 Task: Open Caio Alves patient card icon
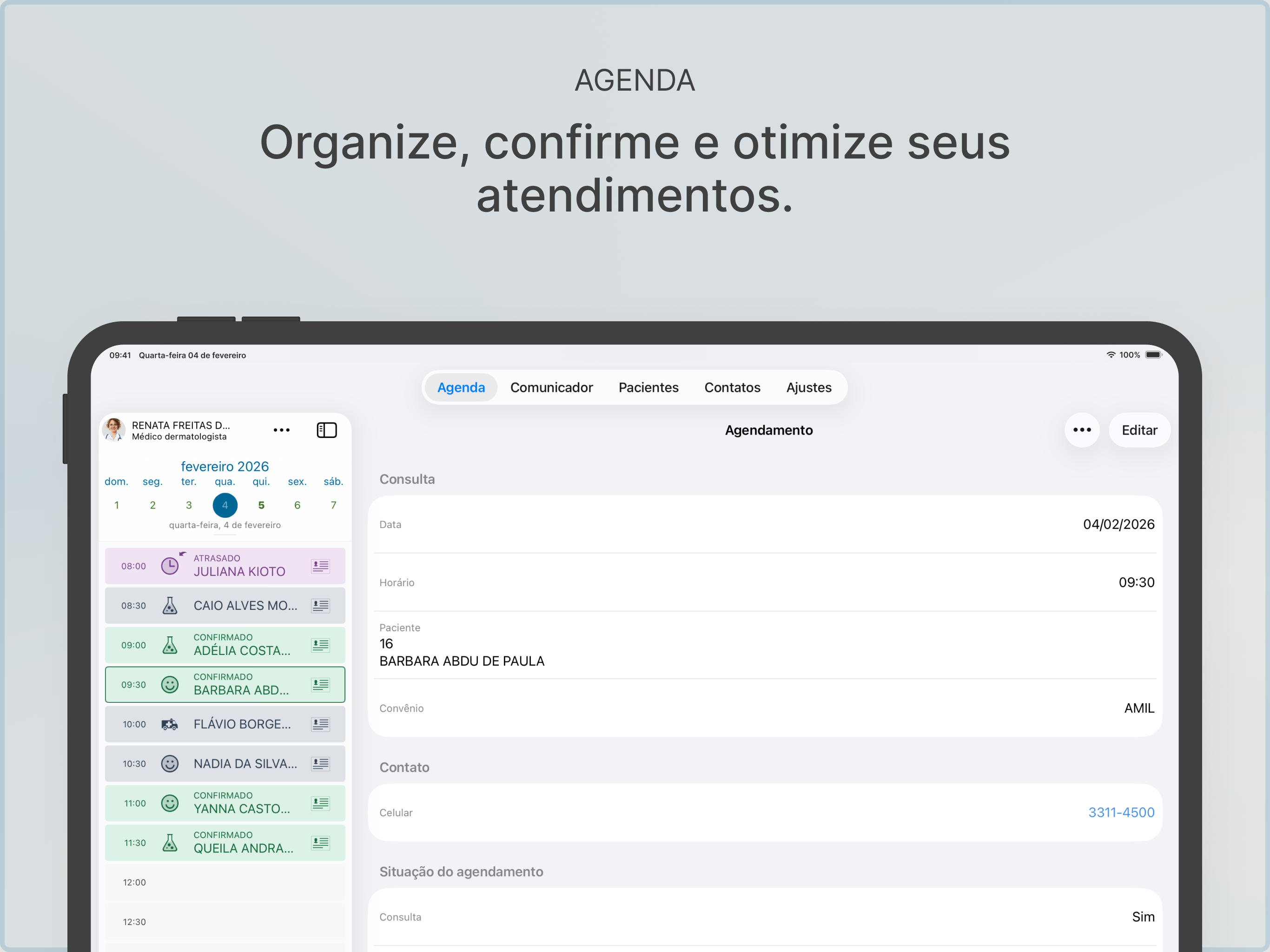pos(320,606)
